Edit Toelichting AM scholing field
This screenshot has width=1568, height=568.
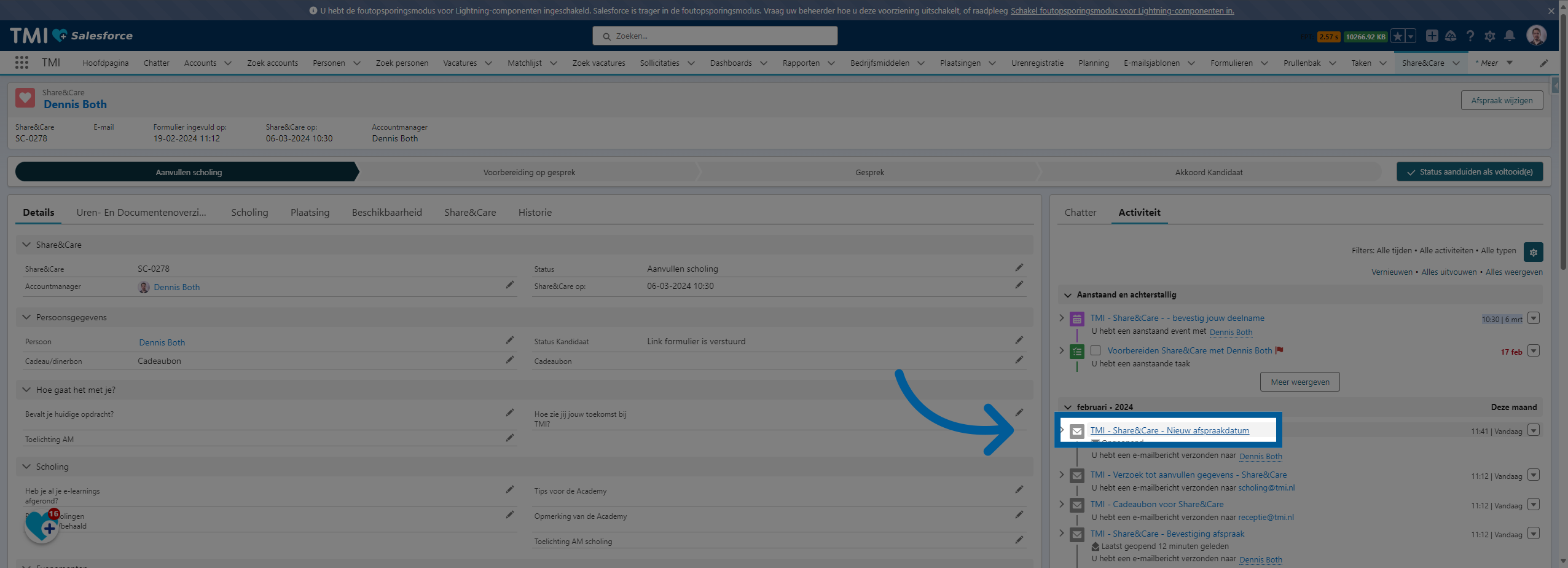pos(1019,540)
